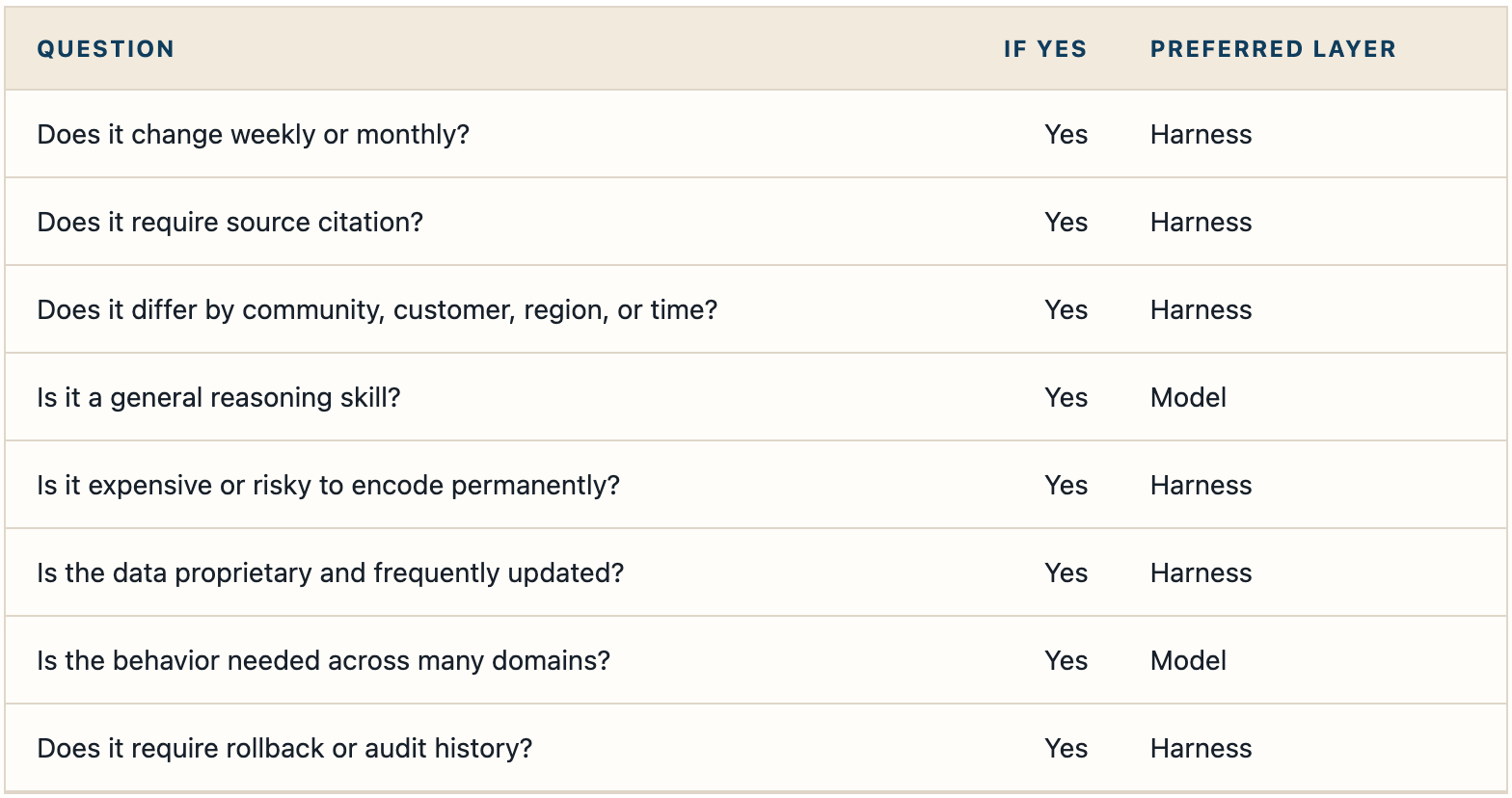1512x798 pixels.
Task: Click Harness in the expensive or risky row
Action: click(1201, 485)
